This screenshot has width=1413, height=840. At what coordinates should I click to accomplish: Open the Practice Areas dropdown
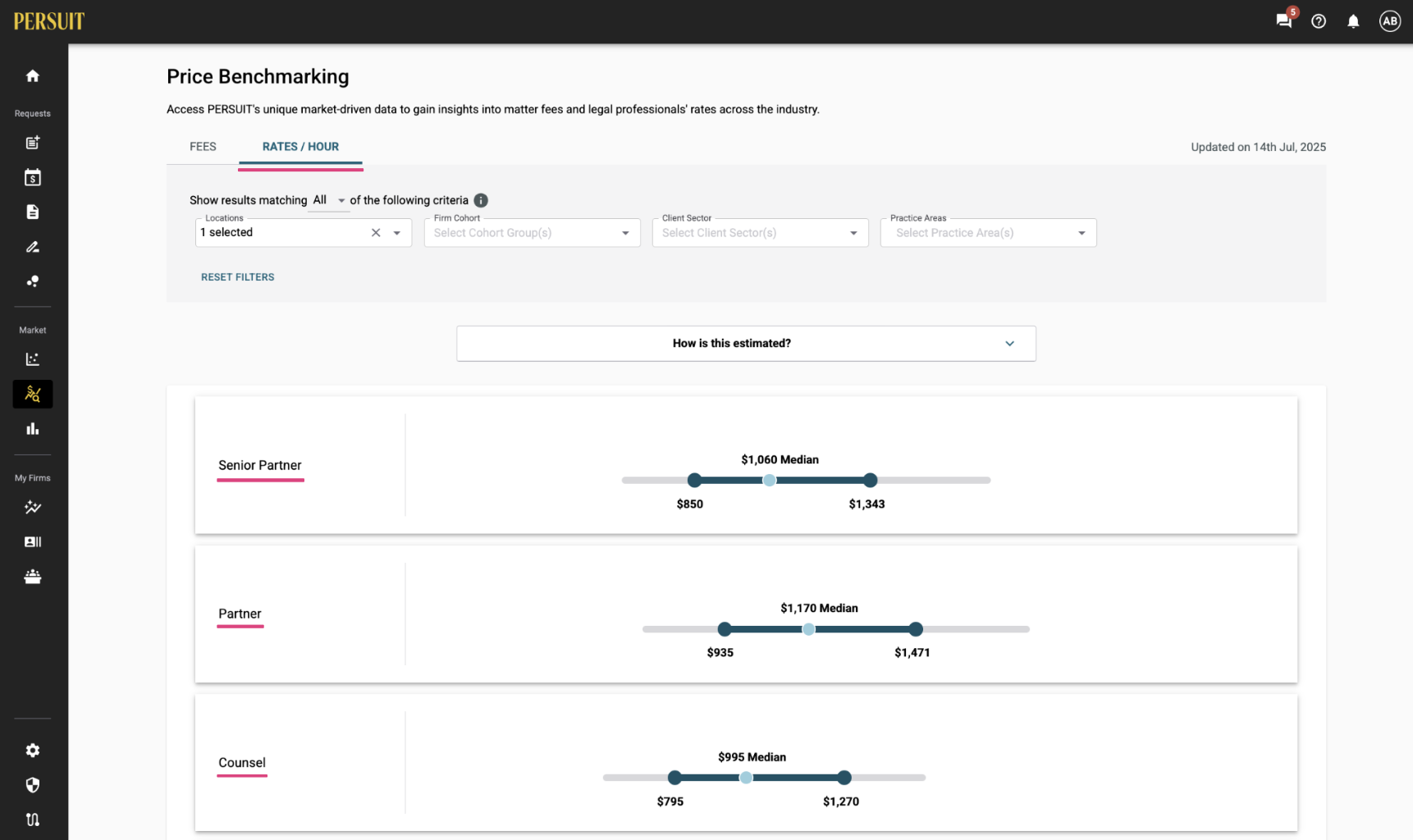point(989,233)
